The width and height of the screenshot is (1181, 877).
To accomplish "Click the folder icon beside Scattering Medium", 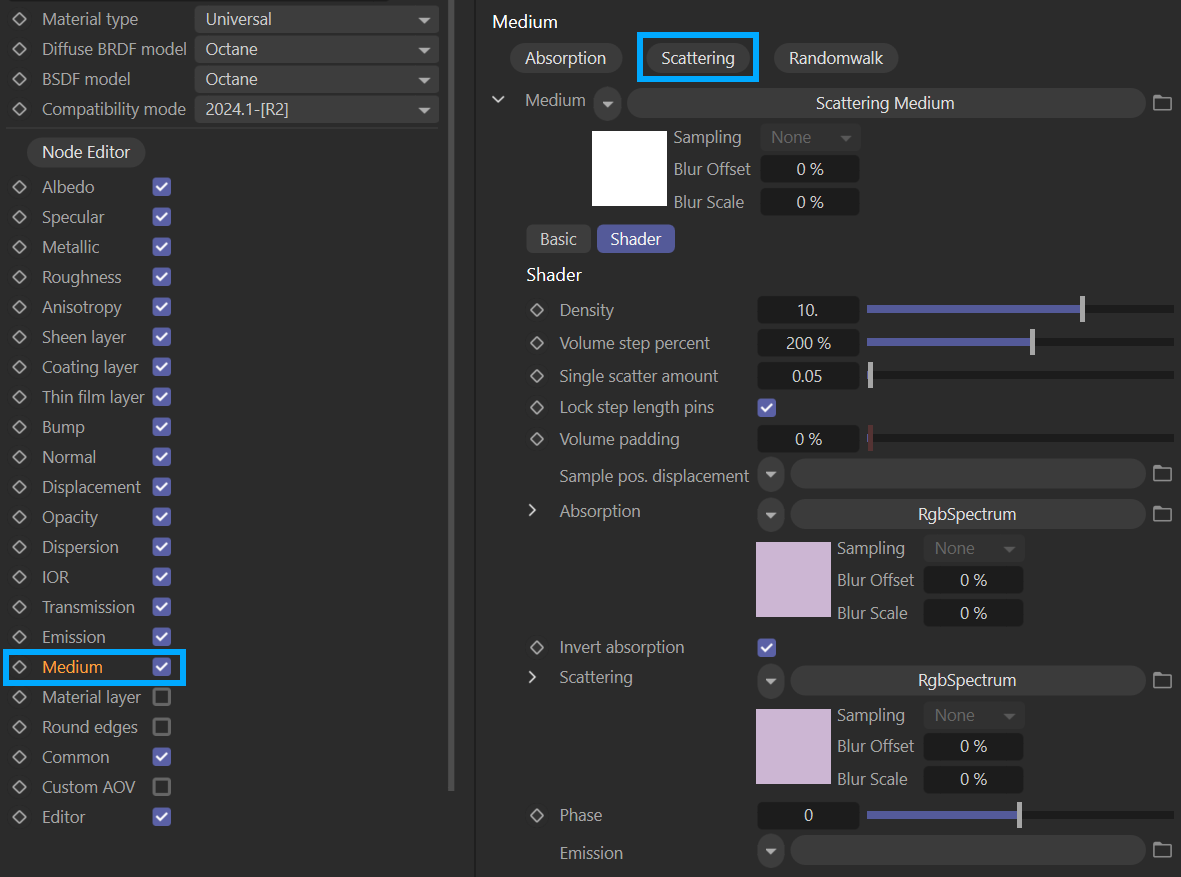I will 1161,103.
